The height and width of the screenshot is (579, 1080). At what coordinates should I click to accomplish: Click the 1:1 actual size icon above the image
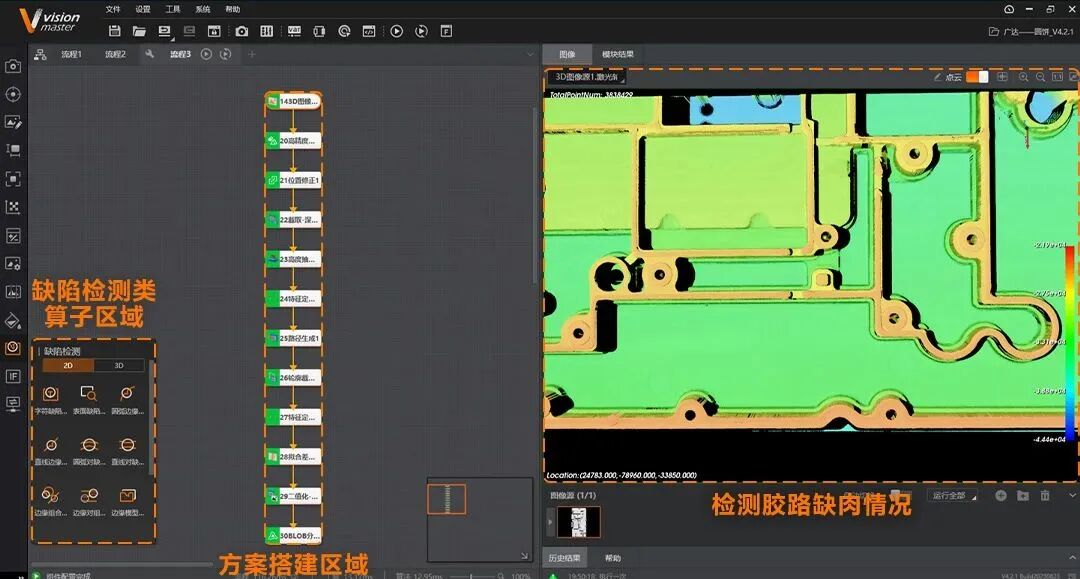point(1058,77)
